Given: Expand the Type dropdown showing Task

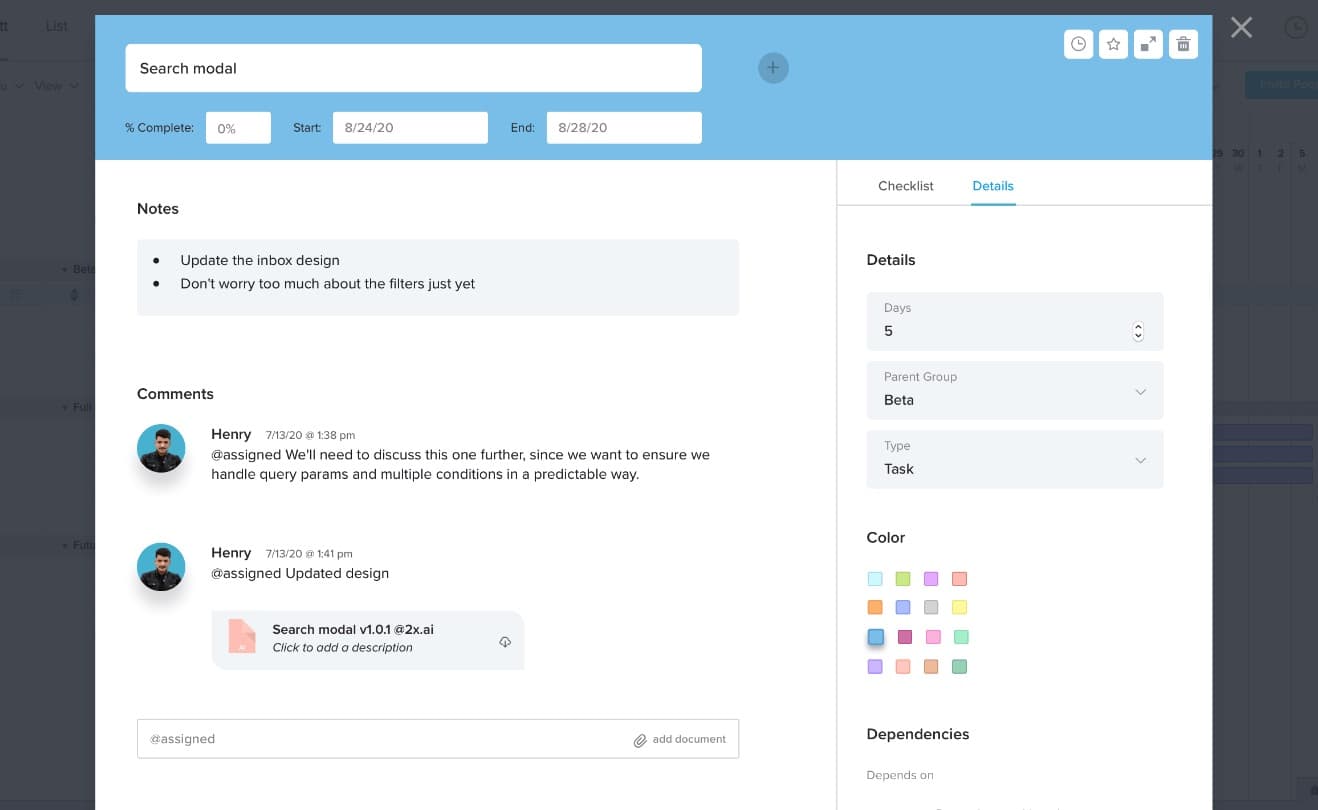Looking at the screenshot, I should click(x=1014, y=459).
